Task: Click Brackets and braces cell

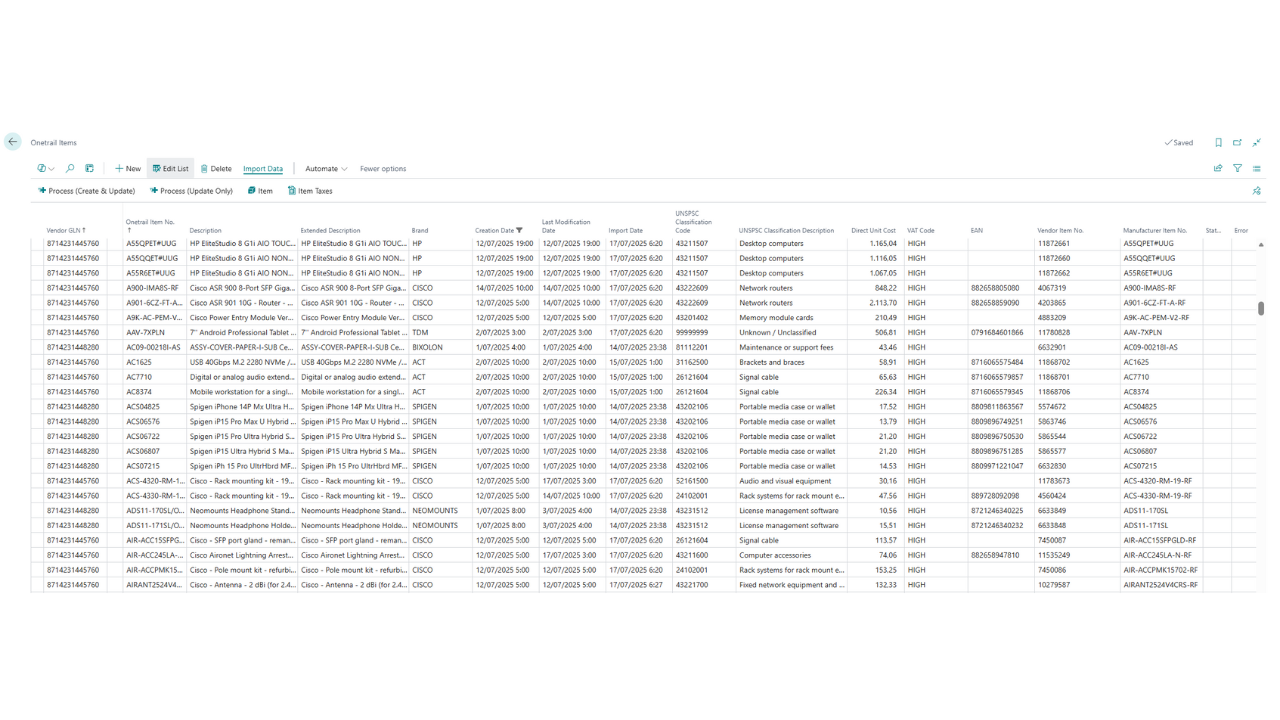Action: 772,362
